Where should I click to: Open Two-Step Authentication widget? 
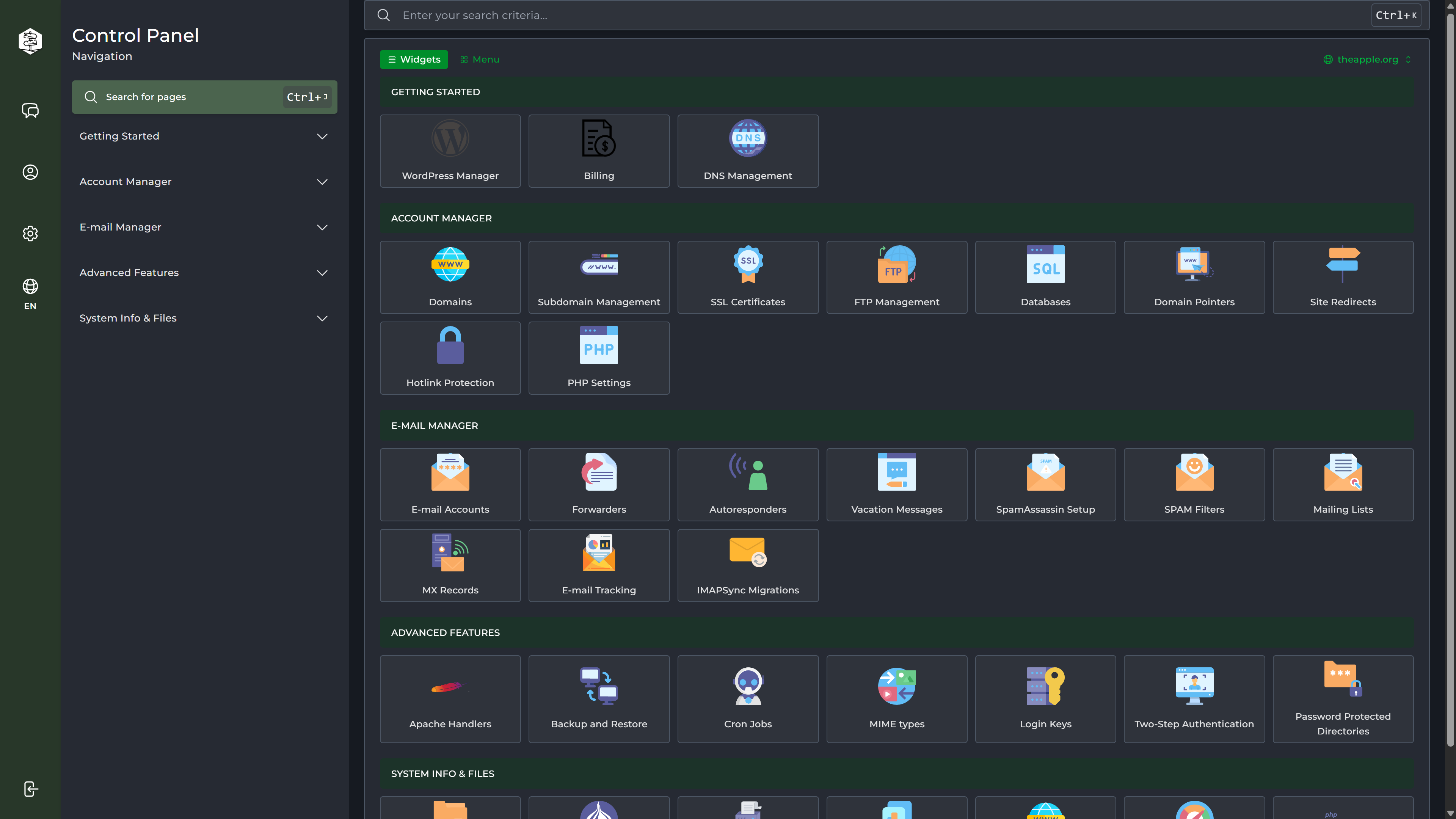coord(1194,698)
